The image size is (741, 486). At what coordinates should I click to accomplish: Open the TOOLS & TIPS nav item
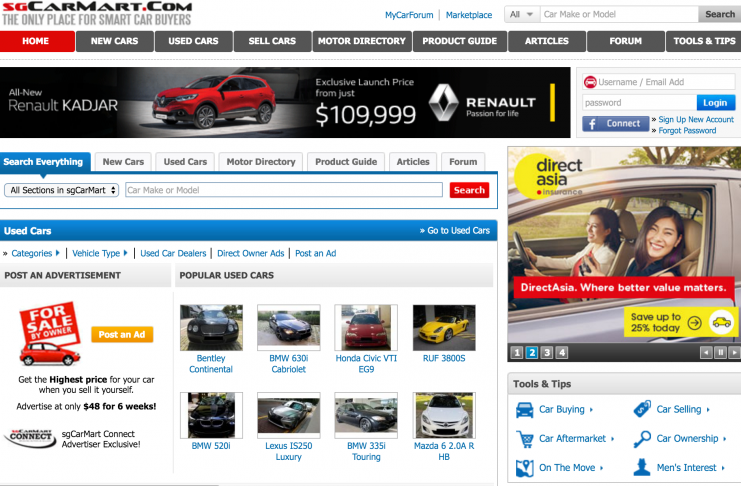[704, 41]
